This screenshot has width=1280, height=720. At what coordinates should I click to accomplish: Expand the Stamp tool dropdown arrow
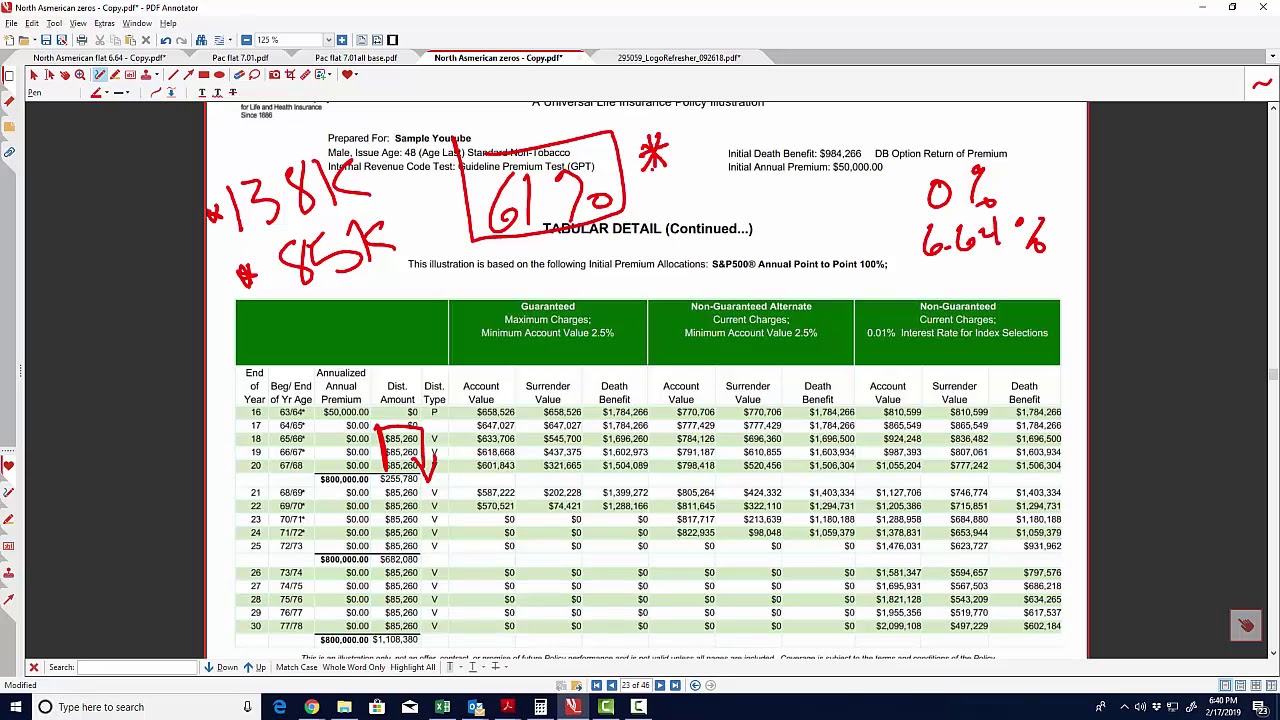tap(157, 75)
